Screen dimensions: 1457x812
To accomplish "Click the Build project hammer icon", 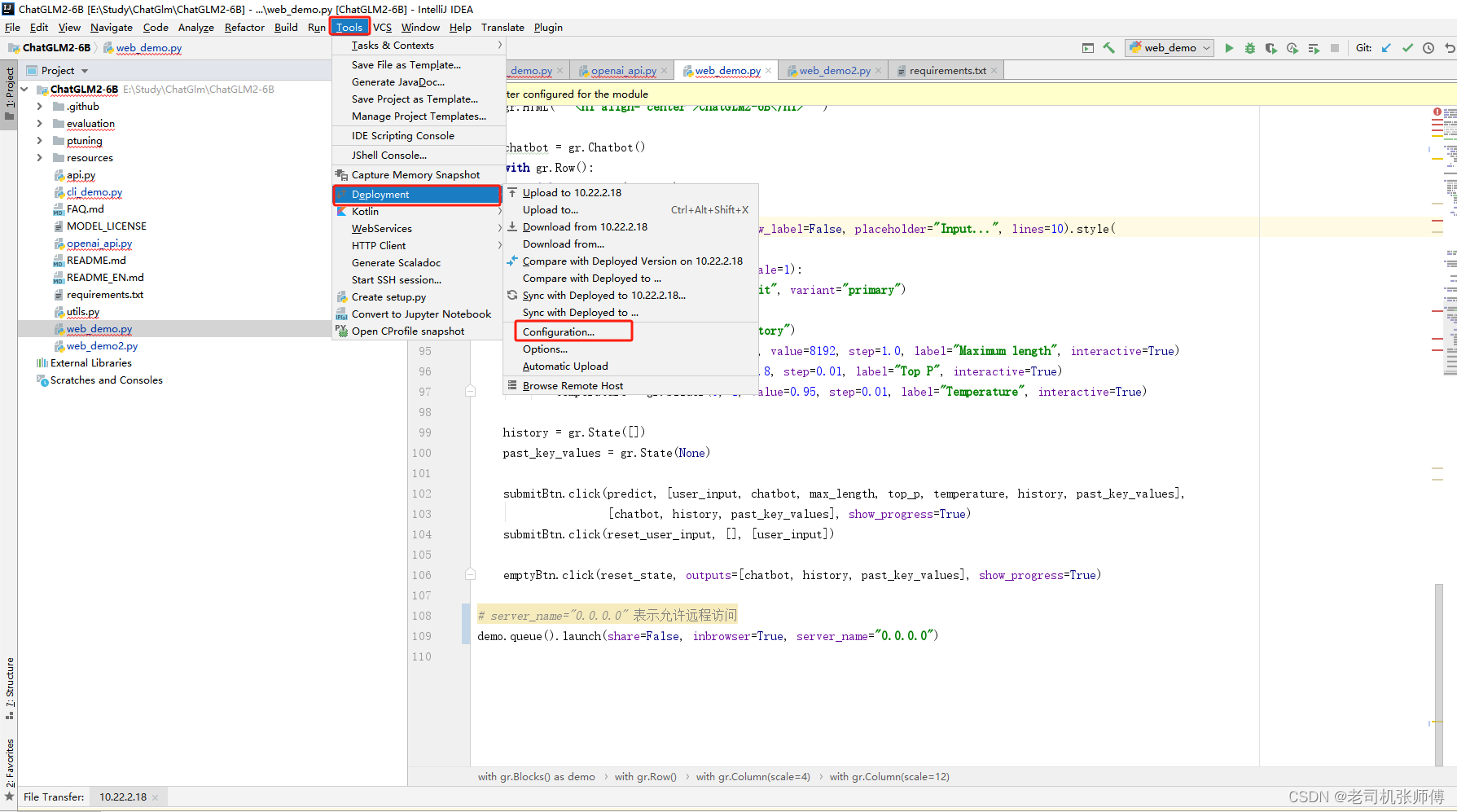I will click(1108, 48).
